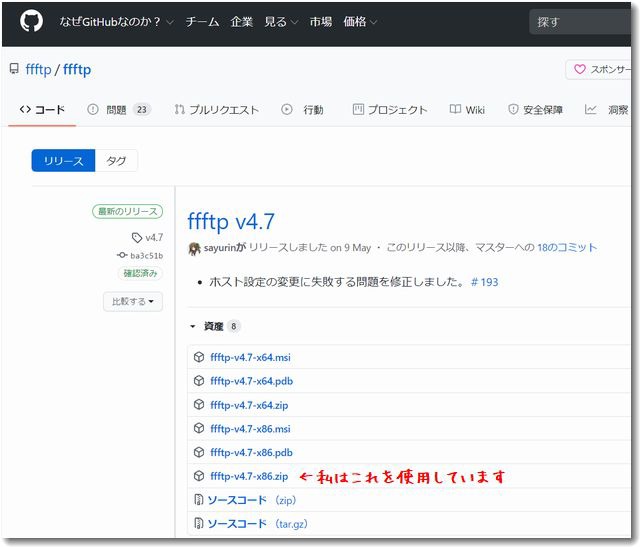Click package icon beside ffftp-v4.7-x64.msi
Screen dimensions: 640x547
tap(199, 357)
